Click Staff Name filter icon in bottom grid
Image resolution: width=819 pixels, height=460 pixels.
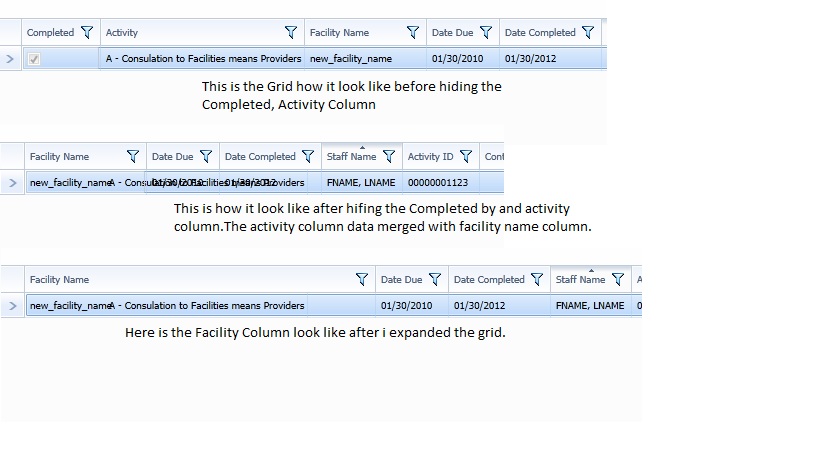click(x=618, y=280)
